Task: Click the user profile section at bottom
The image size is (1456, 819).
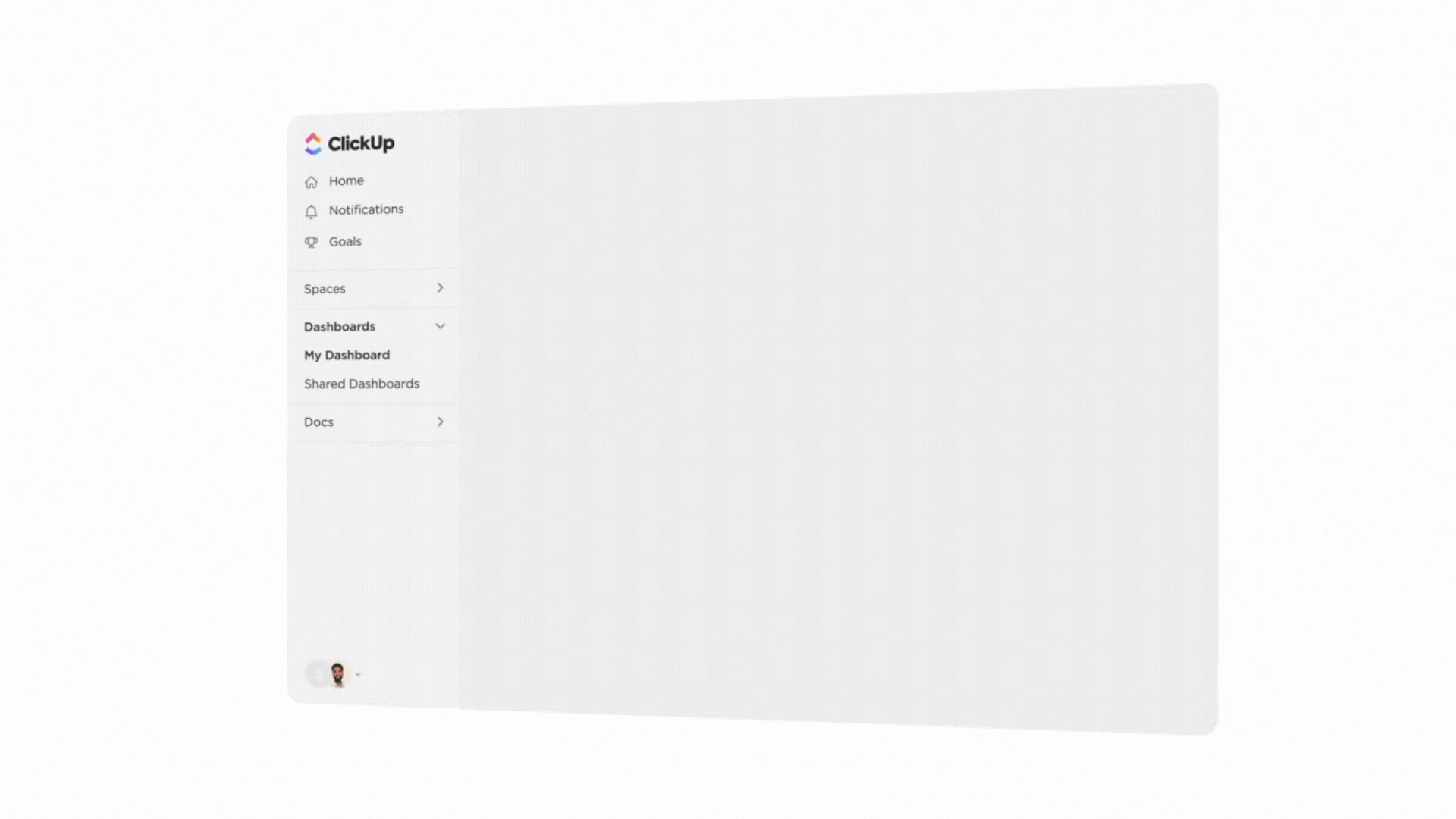Action: (337, 672)
